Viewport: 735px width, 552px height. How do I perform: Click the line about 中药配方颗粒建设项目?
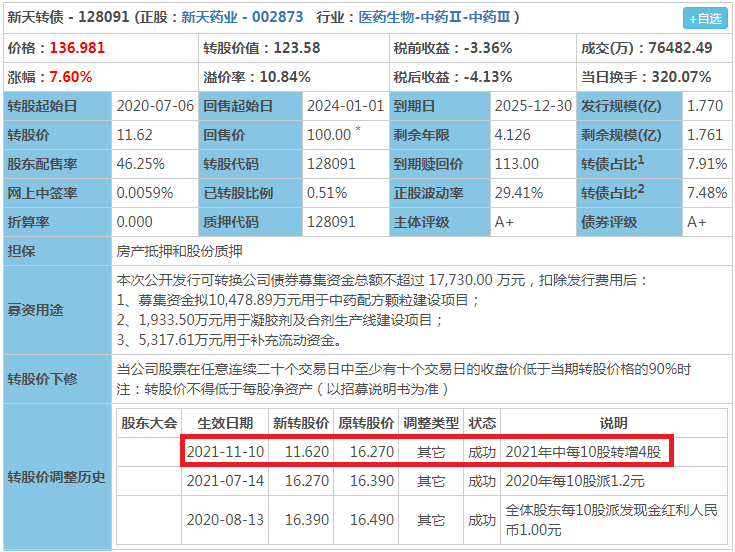(297, 300)
